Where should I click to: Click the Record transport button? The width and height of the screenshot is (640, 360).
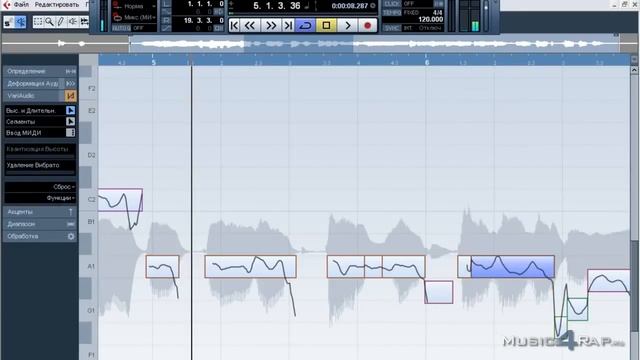tap(368, 25)
